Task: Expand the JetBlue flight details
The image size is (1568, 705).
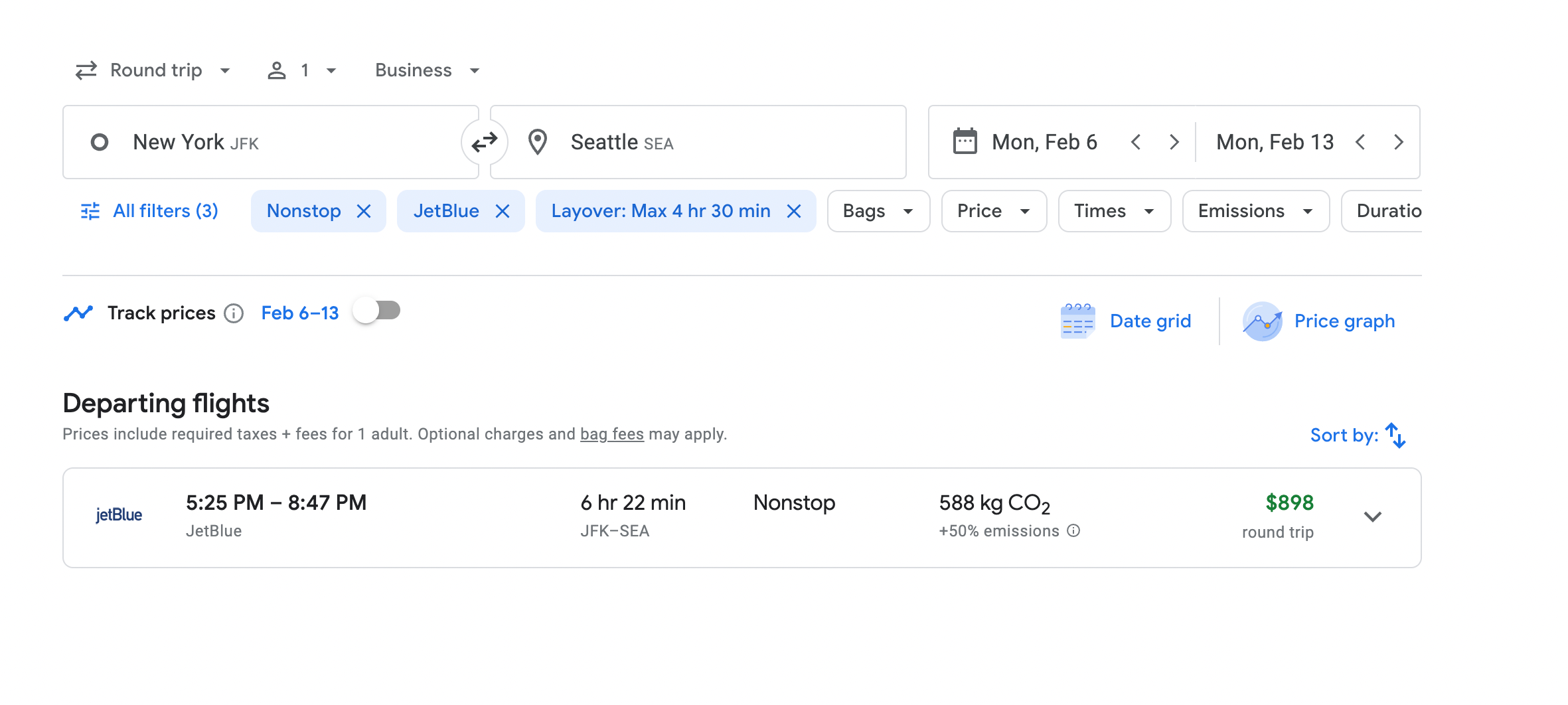Action: click(1372, 516)
